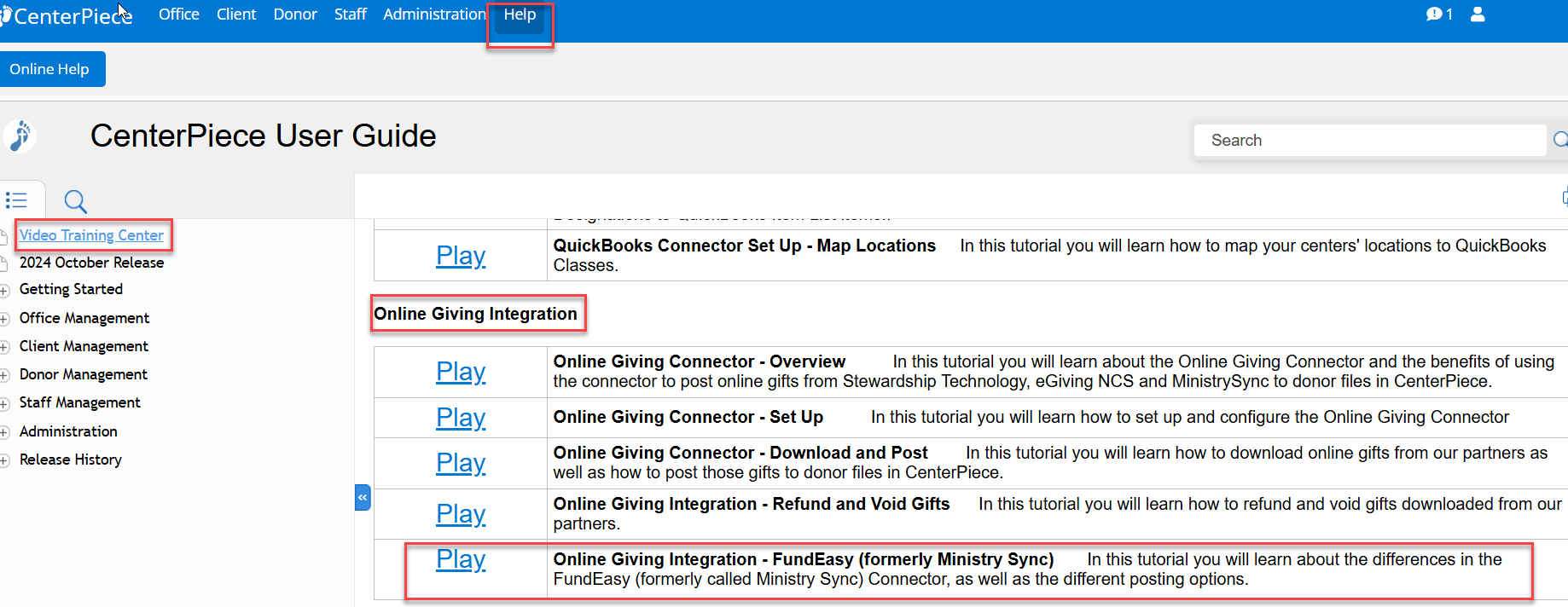This screenshot has width=1568, height=607.
Task: Click the Online Help button
Action: pos(49,69)
